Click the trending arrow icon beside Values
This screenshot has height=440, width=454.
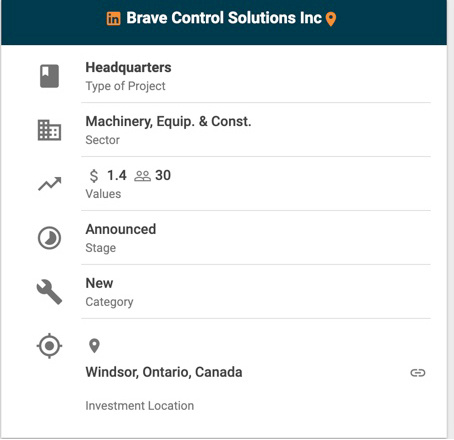[49, 184]
